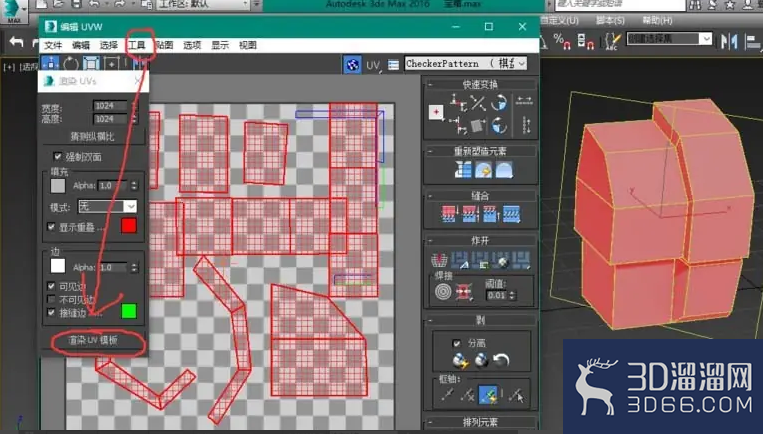Open the 选择 menu in Edit UVW
763x434 pixels.
click(109, 45)
